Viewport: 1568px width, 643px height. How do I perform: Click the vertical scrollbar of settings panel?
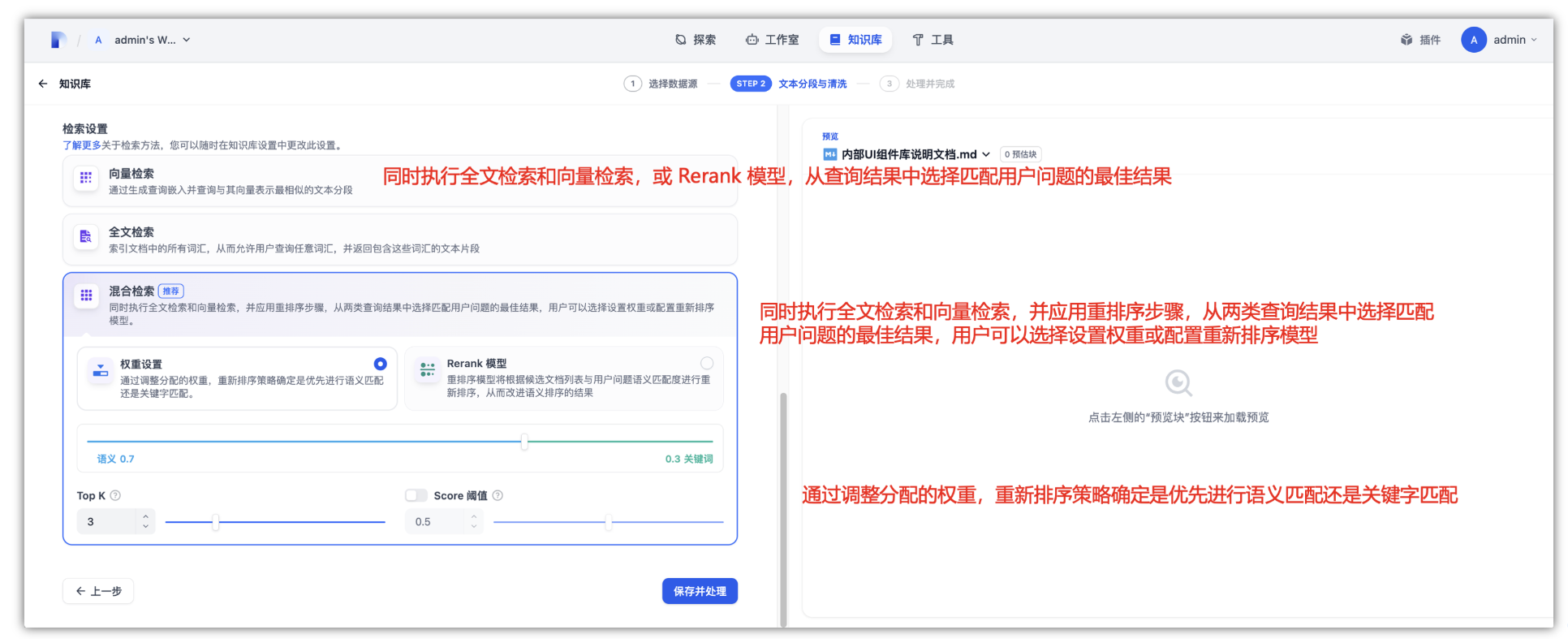pyautogui.click(x=783, y=509)
